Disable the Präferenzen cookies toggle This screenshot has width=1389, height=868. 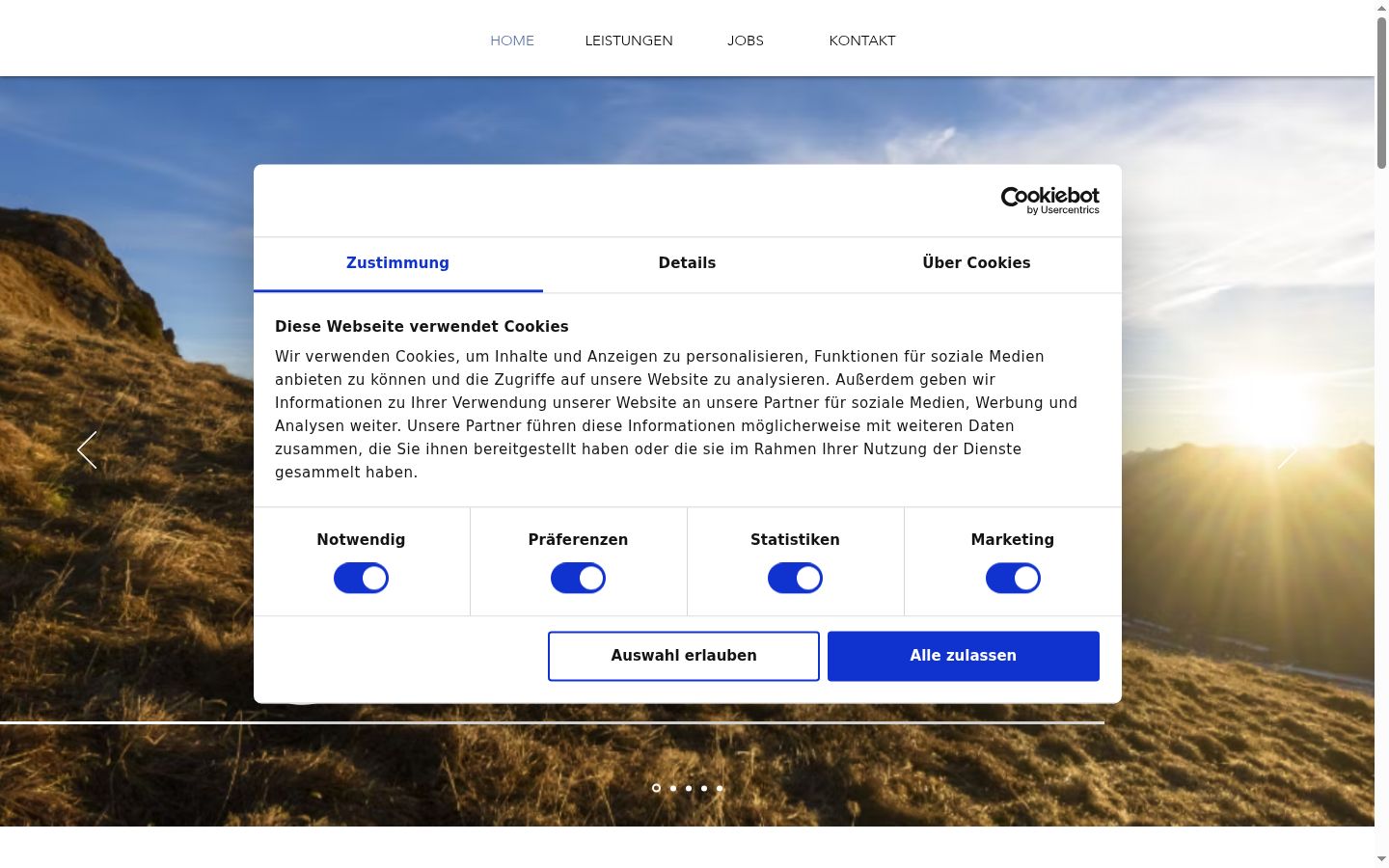[x=578, y=579]
